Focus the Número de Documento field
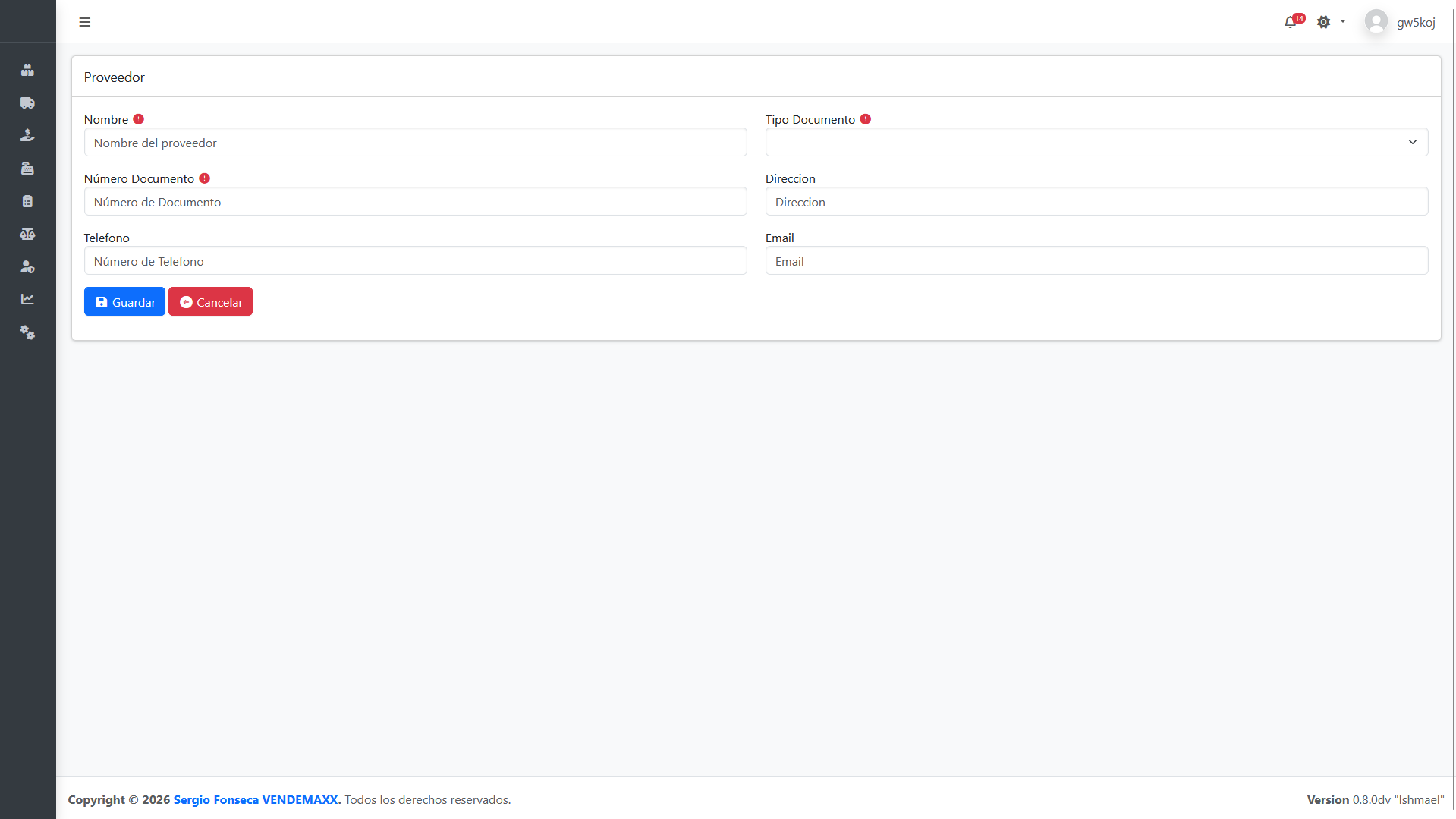The image size is (1456, 819). (x=415, y=201)
